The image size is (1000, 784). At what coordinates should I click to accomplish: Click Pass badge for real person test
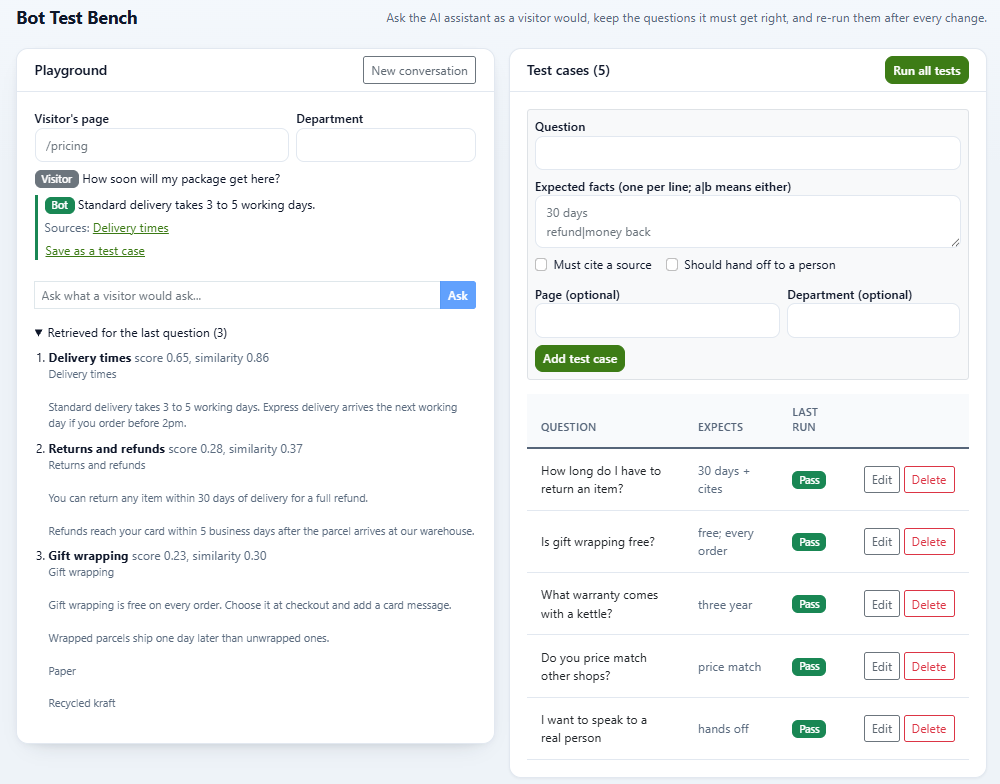pyautogui.click(x=809, y=729)
